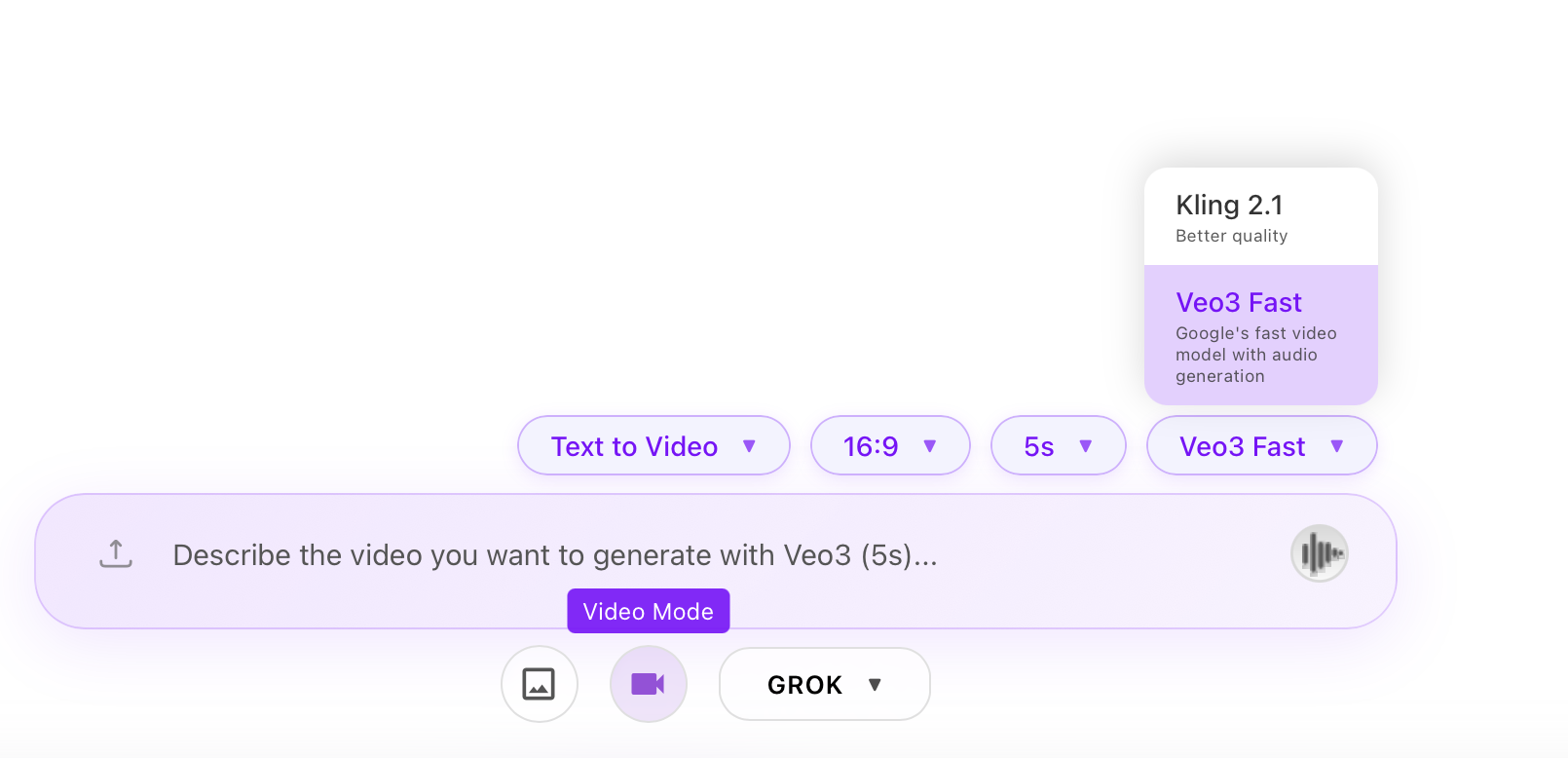The image size is (1568, 758).
Task: Select Kling 2.1 from the model list
Action: pos(1229,206)
